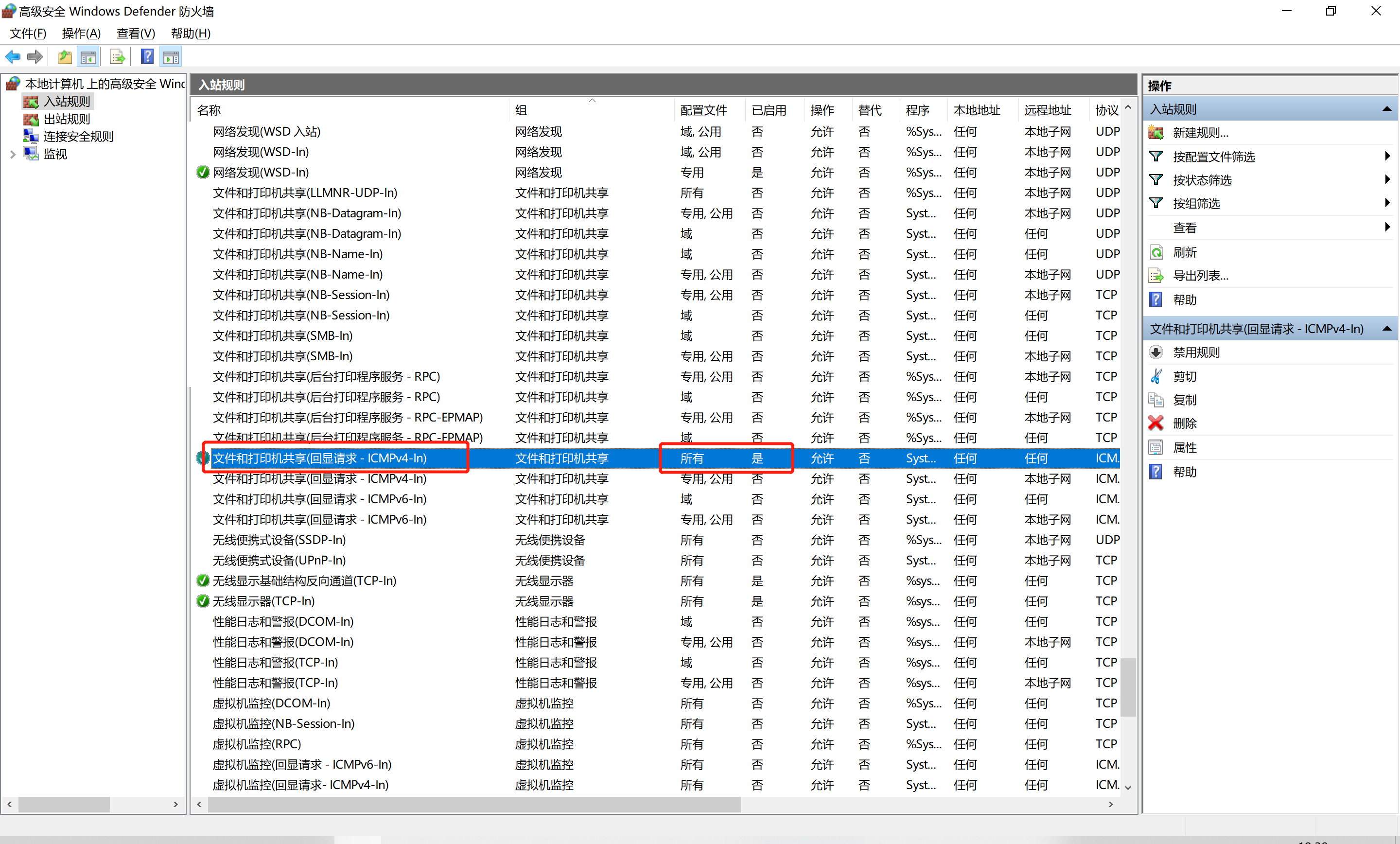This screenshot has height=844, width=1400.
Task: Click the 属性 properties icon
Action: 1155,447
